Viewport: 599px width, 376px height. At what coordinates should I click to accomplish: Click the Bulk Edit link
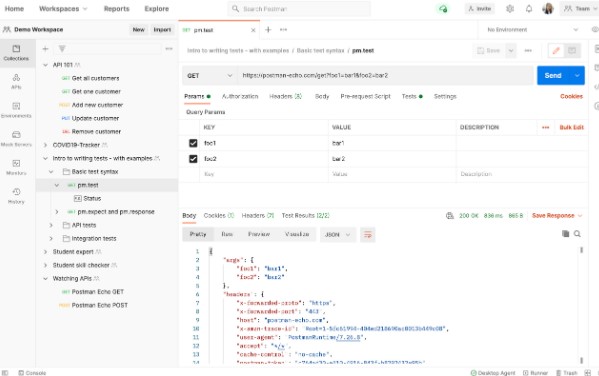click(571, 127)
